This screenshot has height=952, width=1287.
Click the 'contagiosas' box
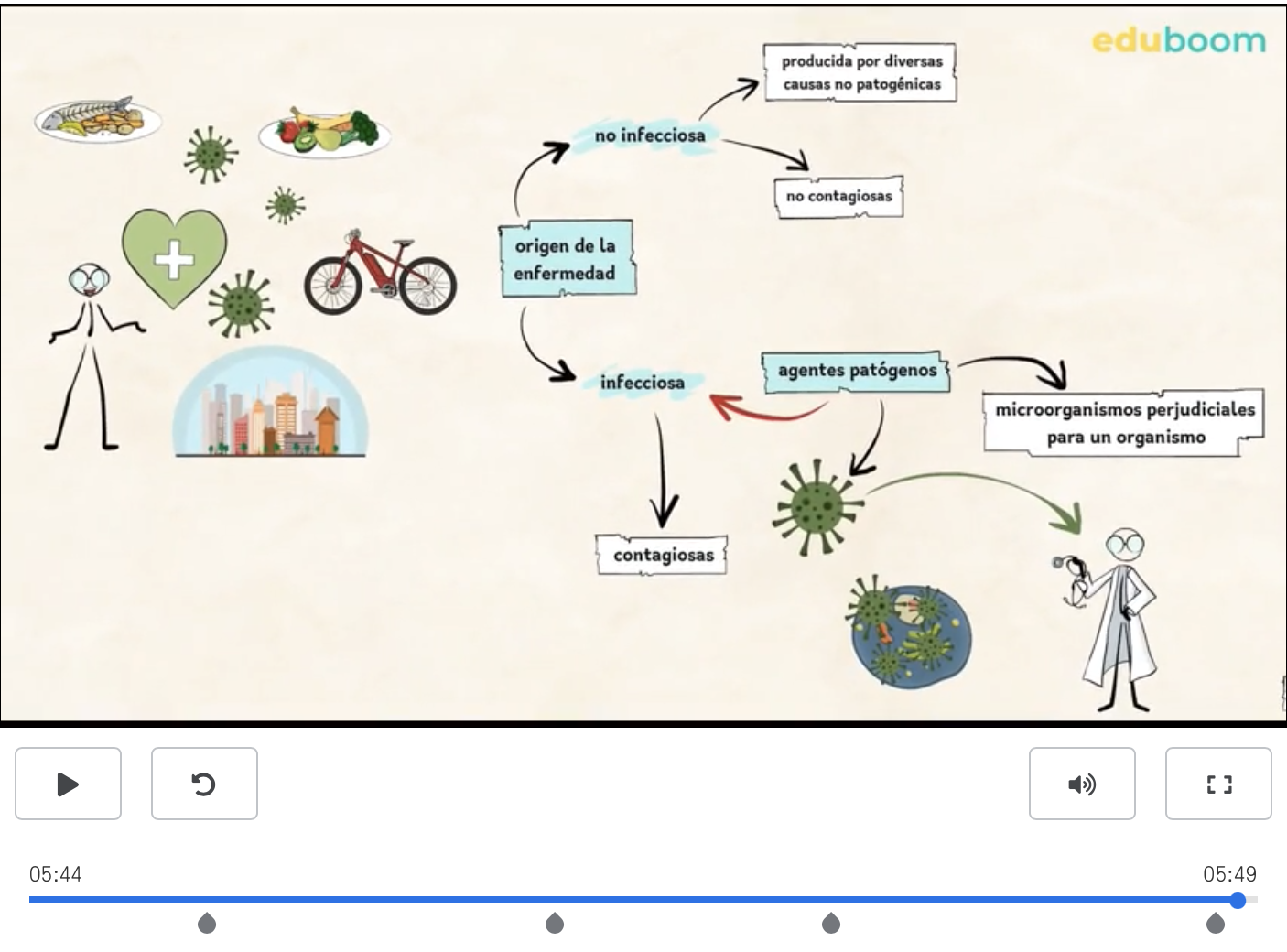click(662, 555)
